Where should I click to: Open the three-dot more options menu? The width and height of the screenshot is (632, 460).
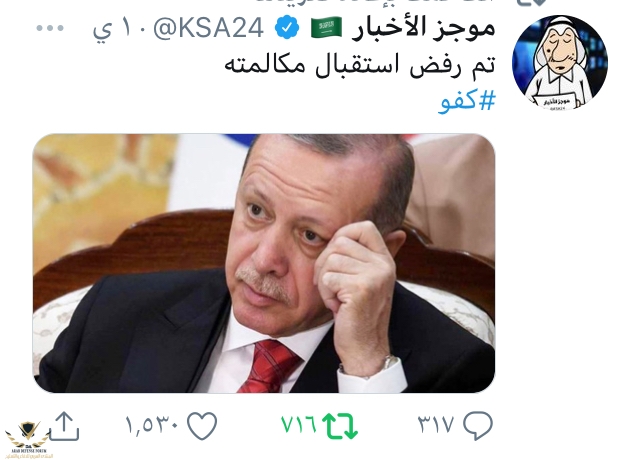pyautogui.click(x=50, y=28)
